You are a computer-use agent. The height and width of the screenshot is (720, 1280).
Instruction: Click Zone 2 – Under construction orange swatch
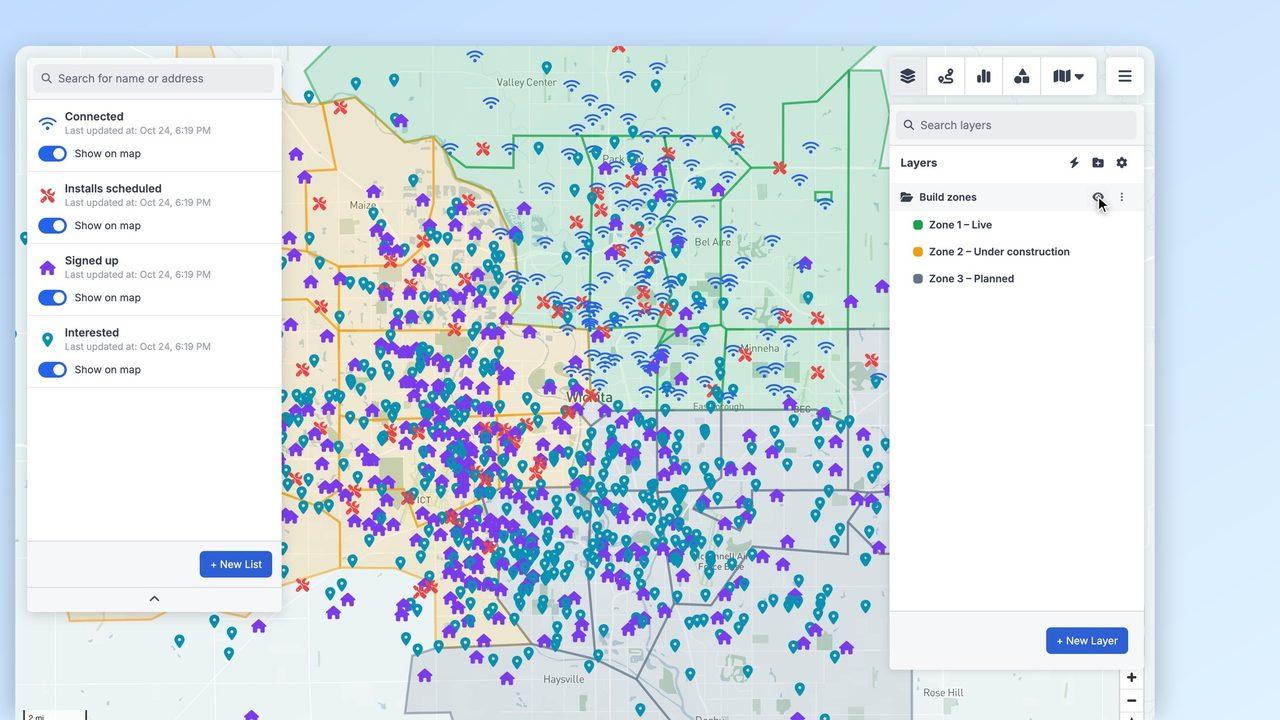[x=918, y=252]
